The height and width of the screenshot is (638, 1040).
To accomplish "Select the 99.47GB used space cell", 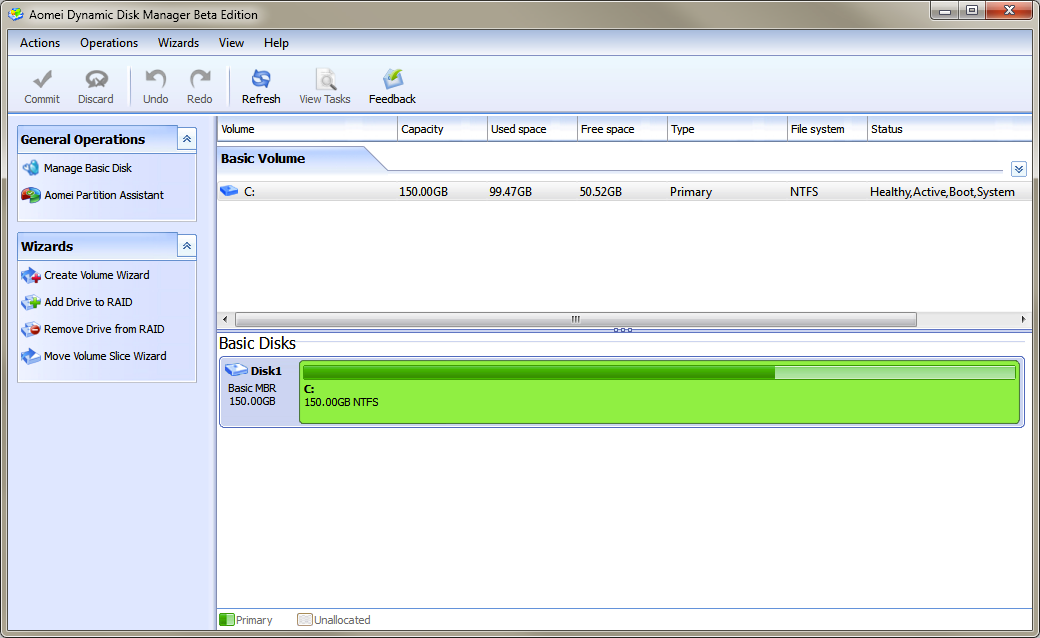I will [511, 192].
